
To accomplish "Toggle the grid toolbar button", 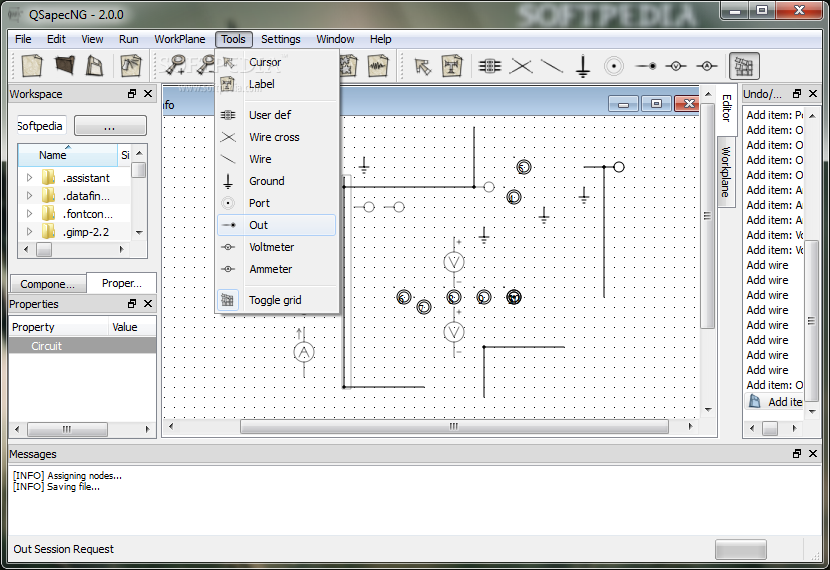I will (x=744, y=66).
